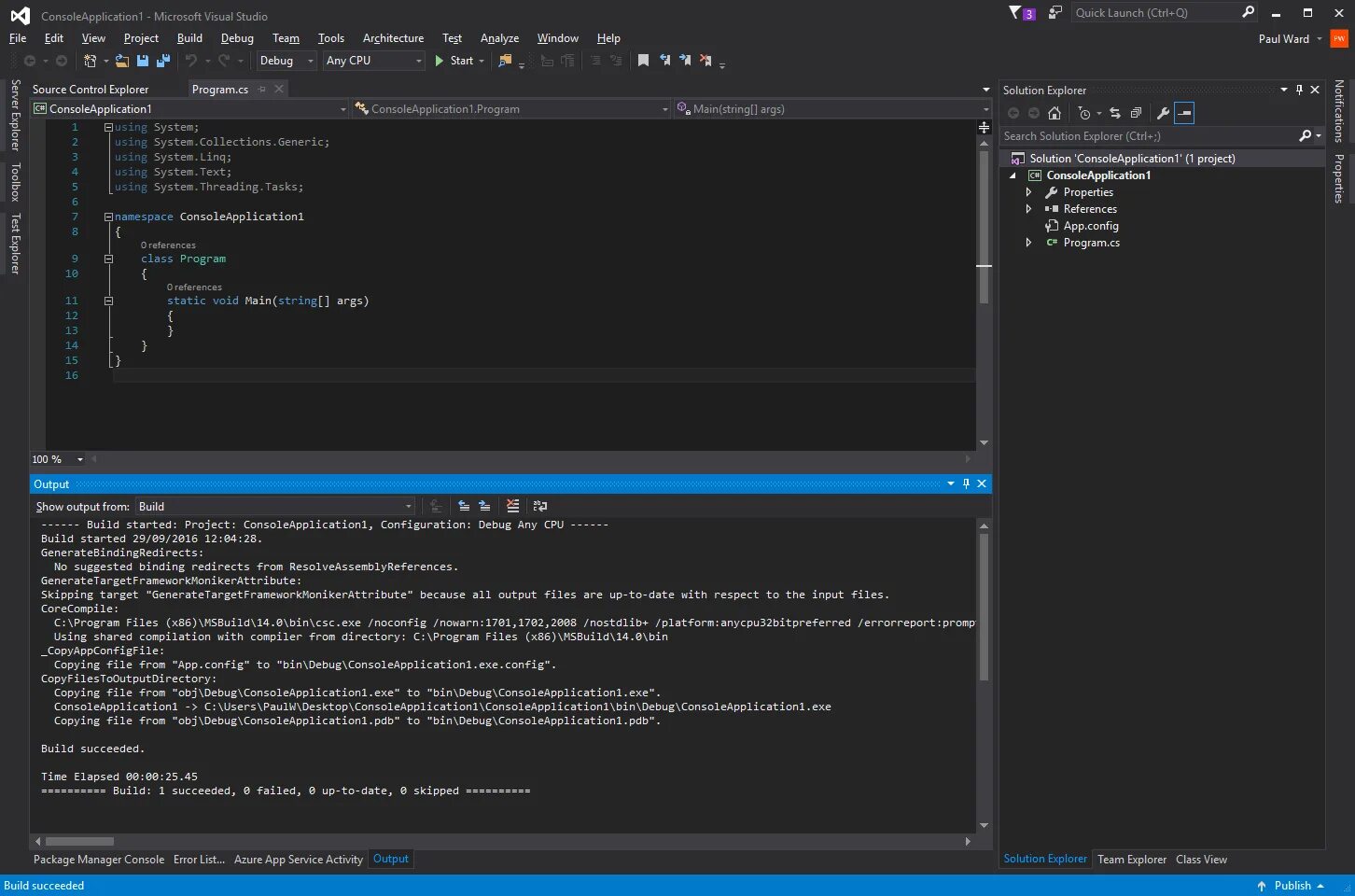Click the Undo arrow in the toolbar
The height and width of the screenshot is (896, 1355).
click(191, 61)
